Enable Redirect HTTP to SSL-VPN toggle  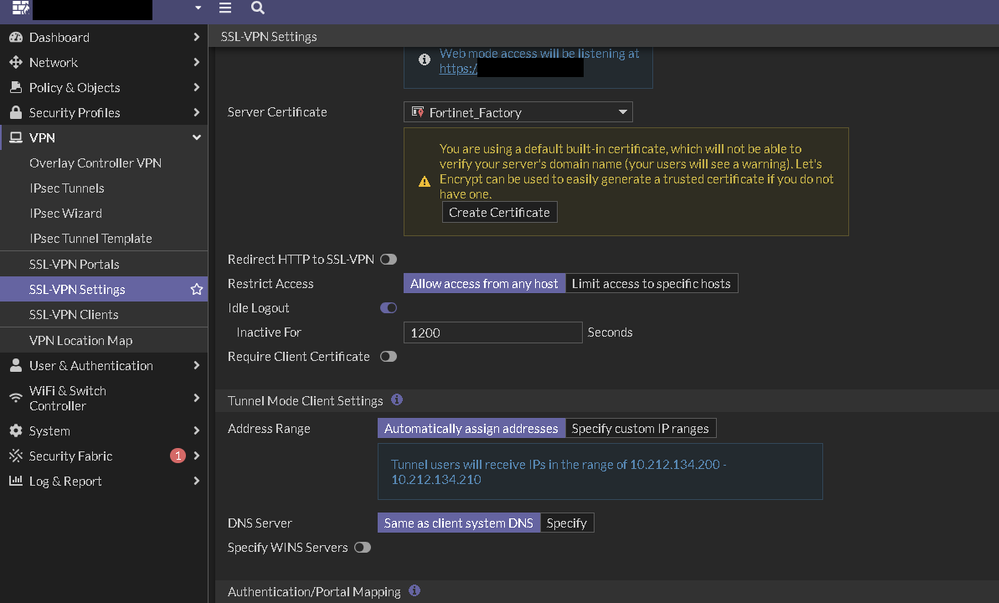(x=388, y=260)
